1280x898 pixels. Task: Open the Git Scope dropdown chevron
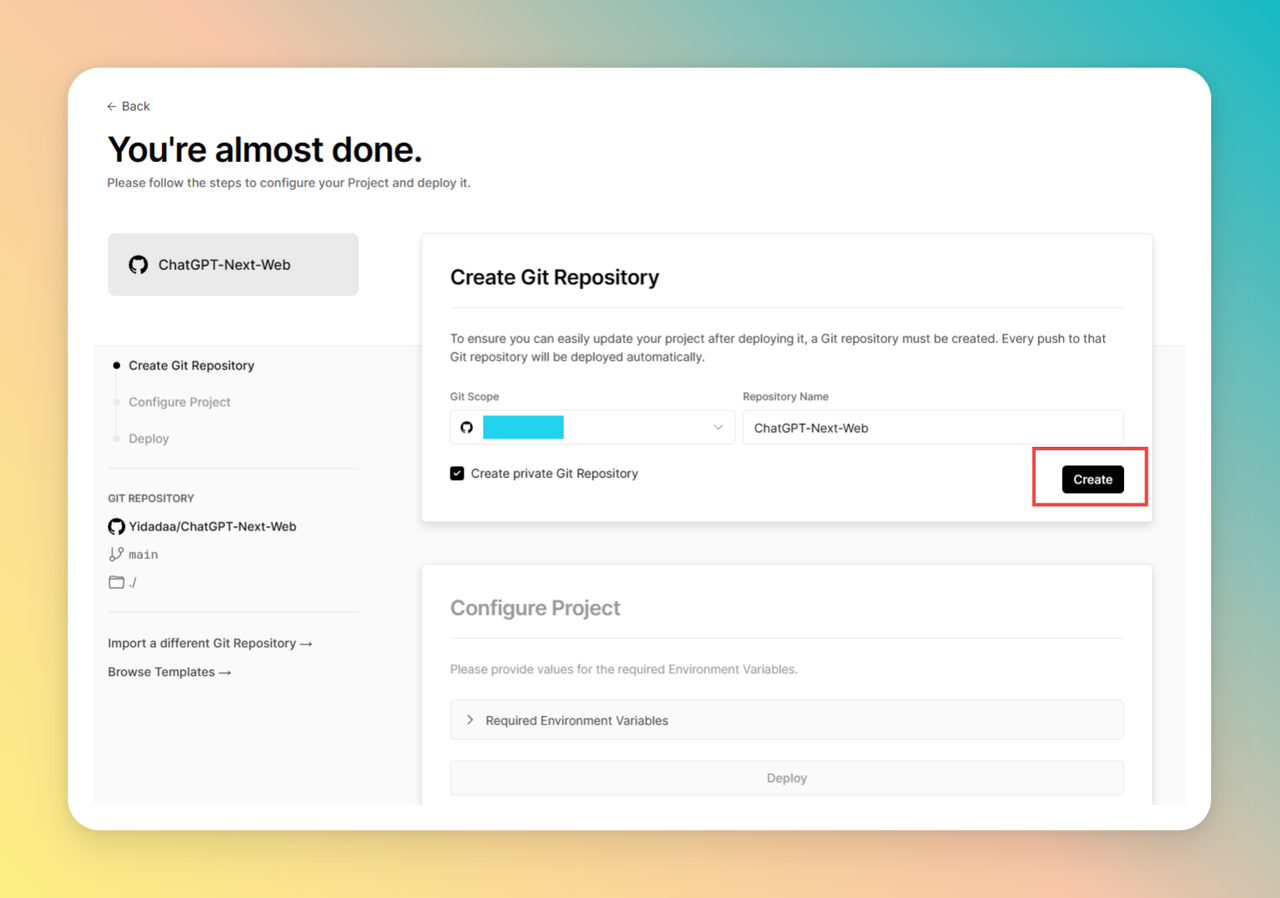[x=718, y=428]
